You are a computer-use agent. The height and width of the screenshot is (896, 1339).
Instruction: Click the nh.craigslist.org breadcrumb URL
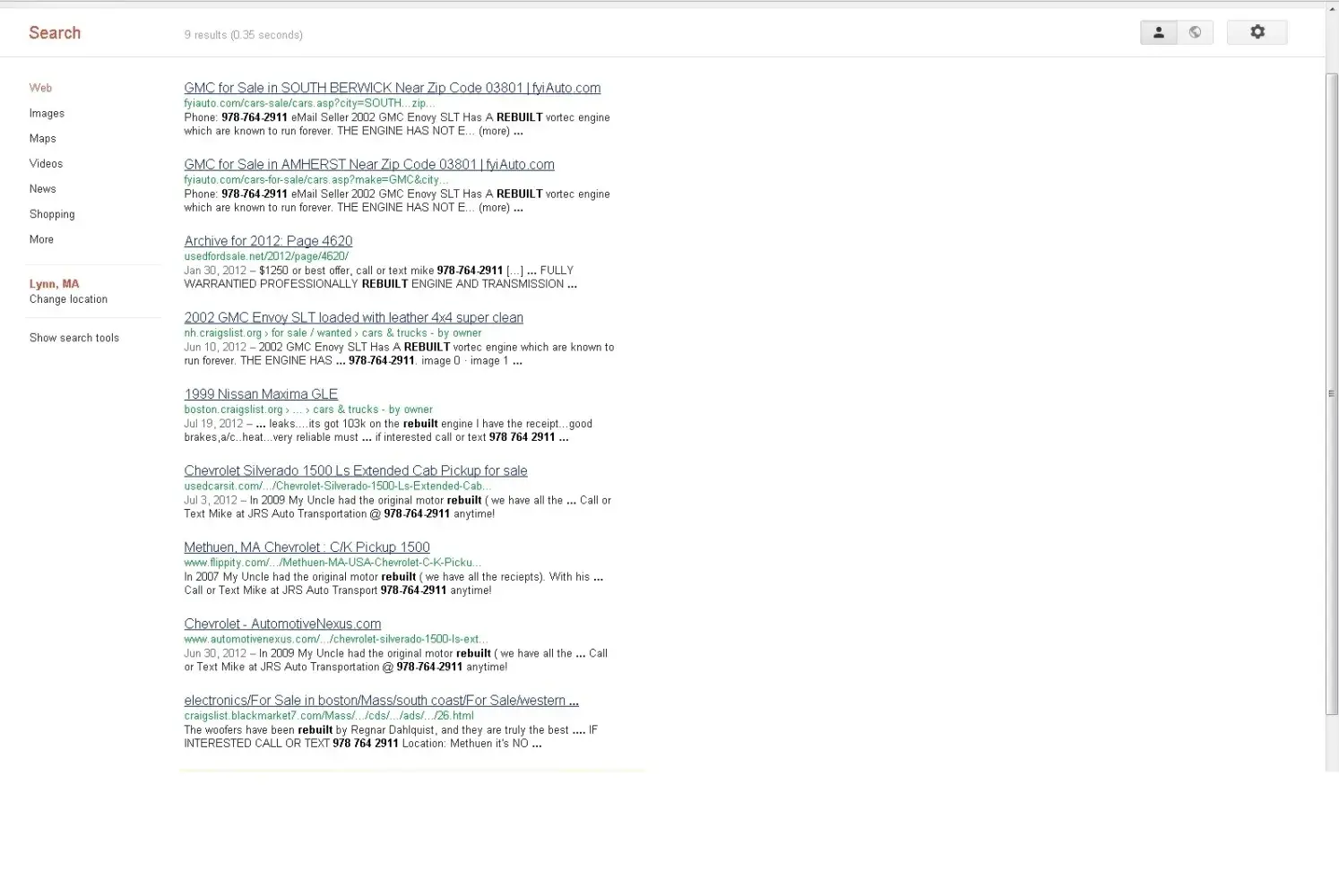(333, 333)
